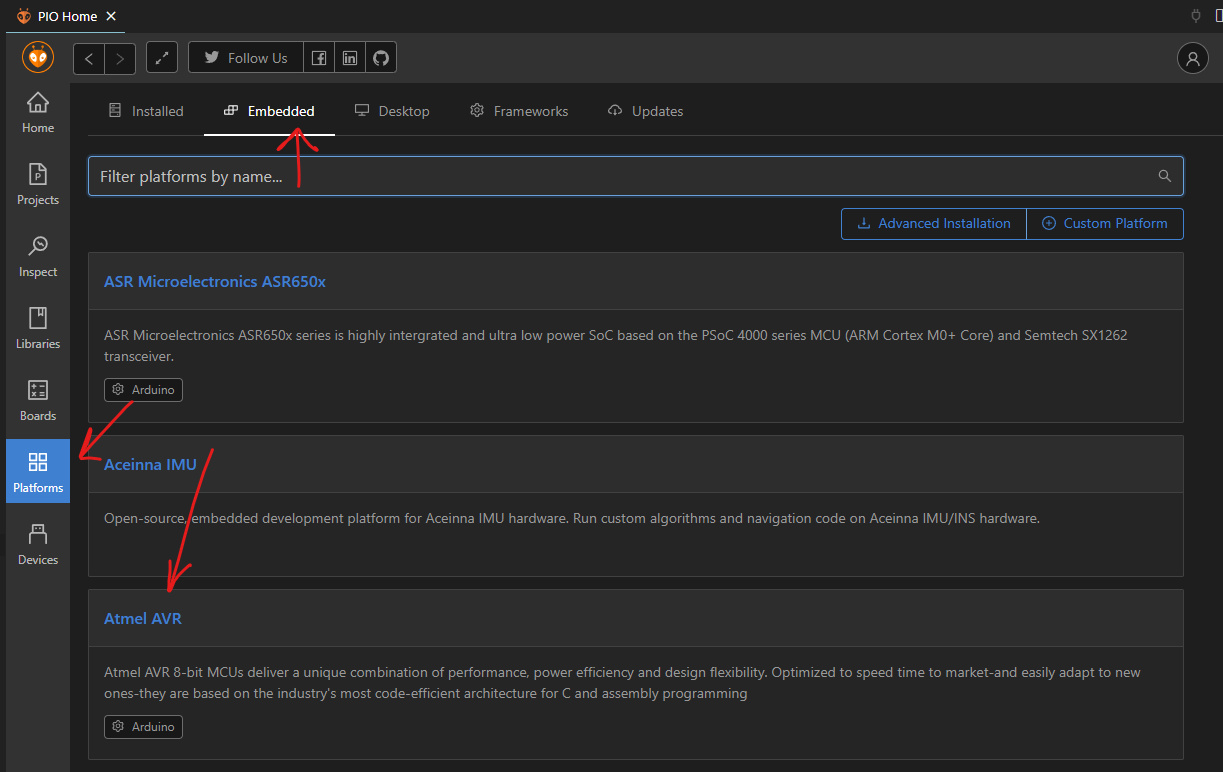Click the Advanced Installation button
1223x772 pixels.
[x=934, y=224]
